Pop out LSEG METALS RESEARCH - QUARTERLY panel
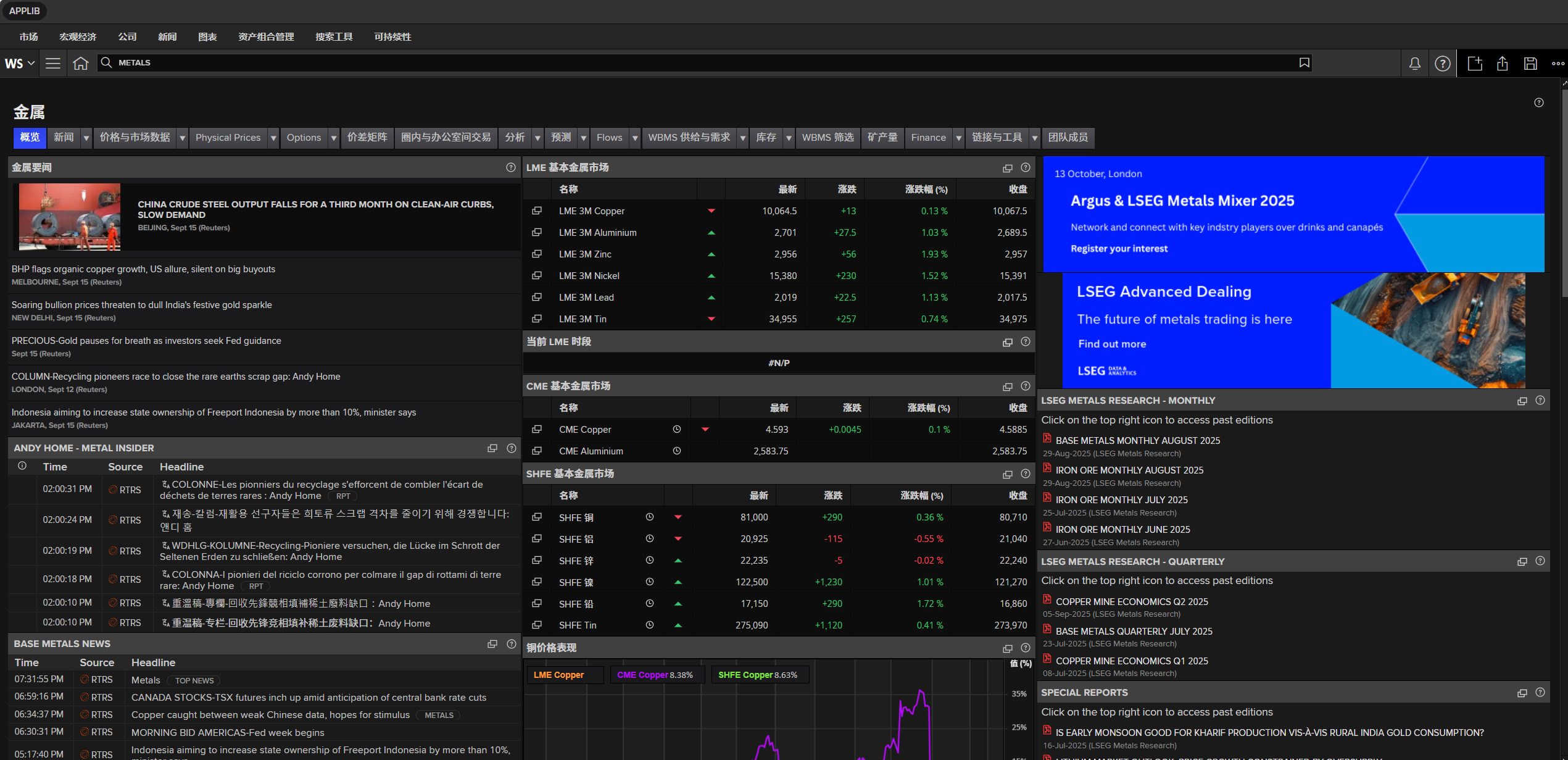This screenshot has width=1568, height=760. (1522, 562)
